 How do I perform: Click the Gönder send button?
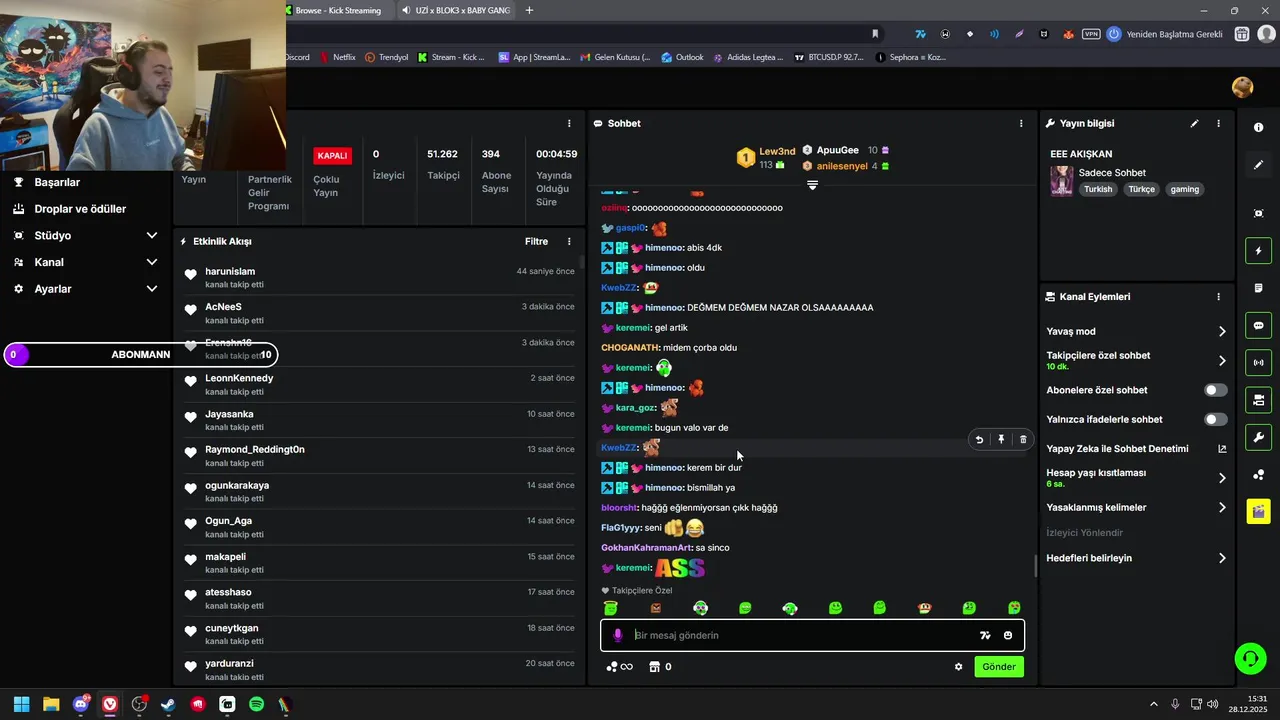point(998,667)
